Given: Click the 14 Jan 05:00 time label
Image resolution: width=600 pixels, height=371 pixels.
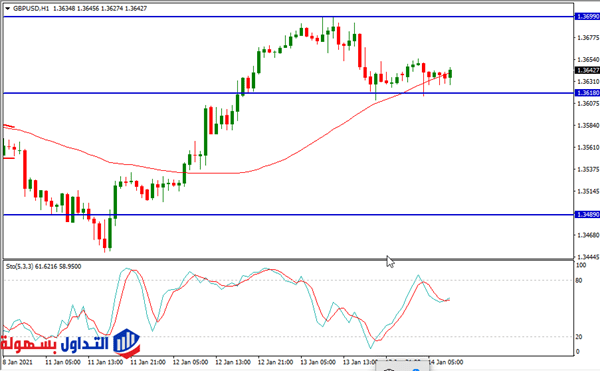Looking at the screenshot, I should point(445,362).
